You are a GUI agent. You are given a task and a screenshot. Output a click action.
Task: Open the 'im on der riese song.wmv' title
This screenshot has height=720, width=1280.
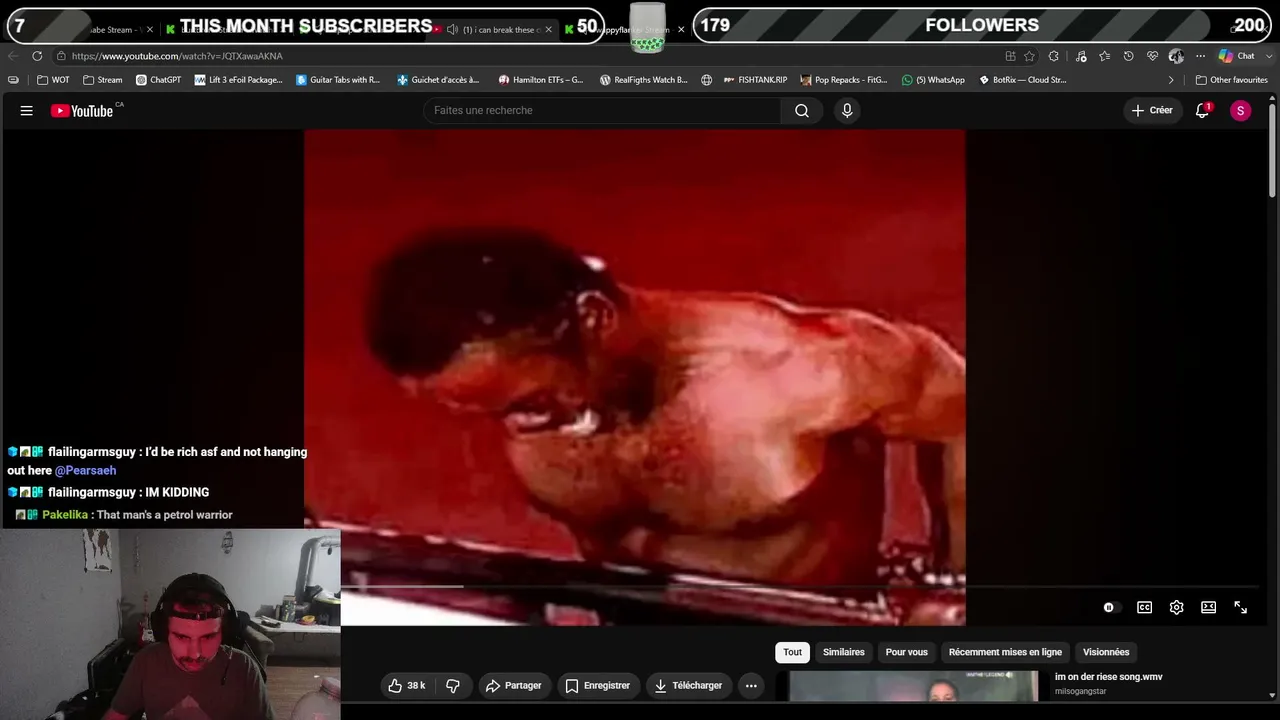tap(1108, 677)
